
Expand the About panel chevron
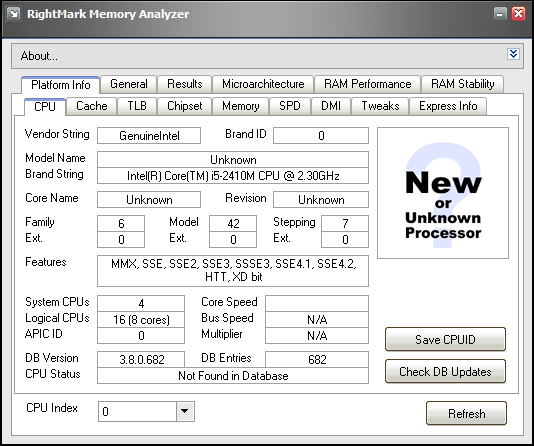(x=513, y=54)
